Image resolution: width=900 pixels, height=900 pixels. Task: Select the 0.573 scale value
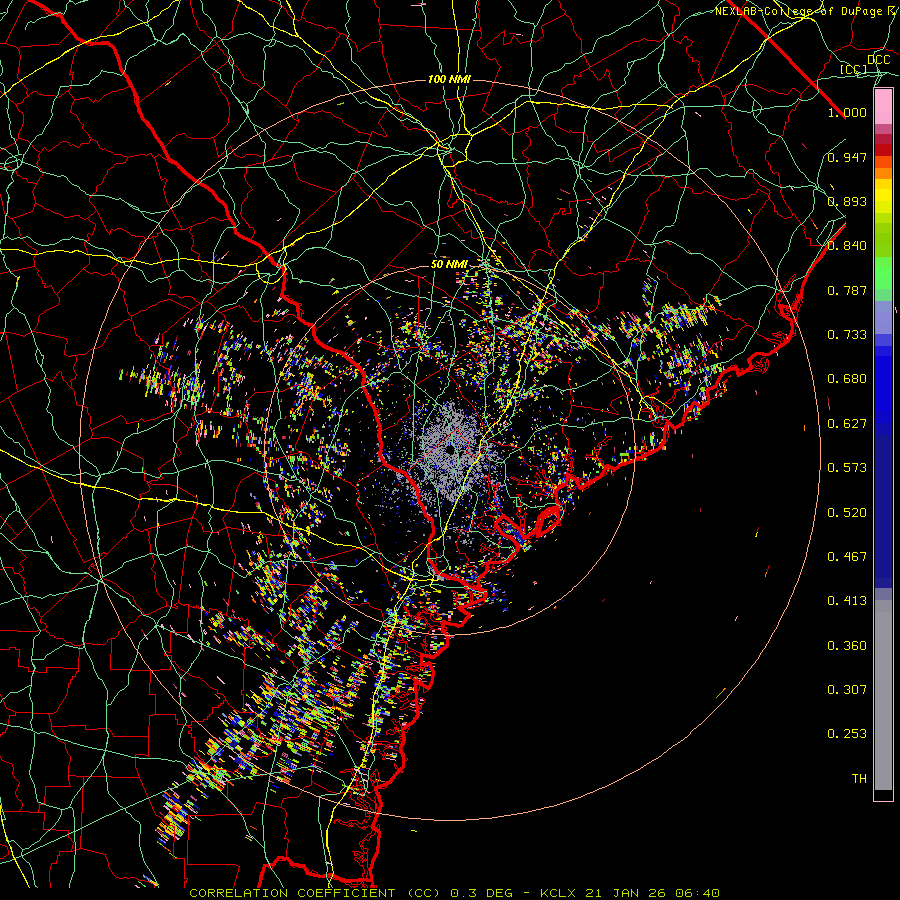[x=847, y=468]
